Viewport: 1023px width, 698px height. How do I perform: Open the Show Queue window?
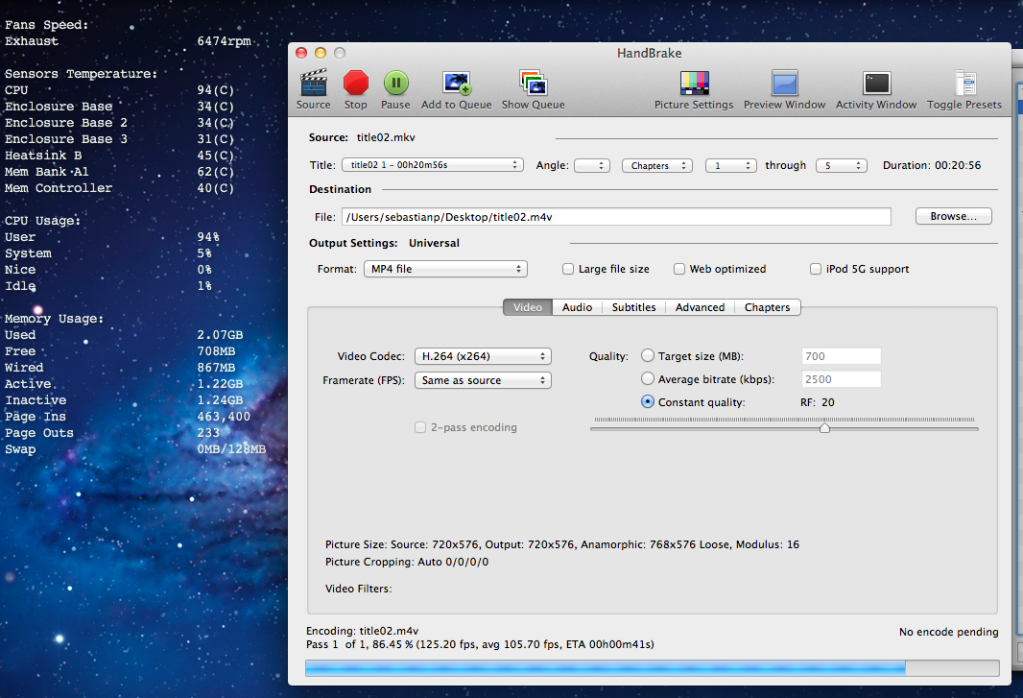533,84
